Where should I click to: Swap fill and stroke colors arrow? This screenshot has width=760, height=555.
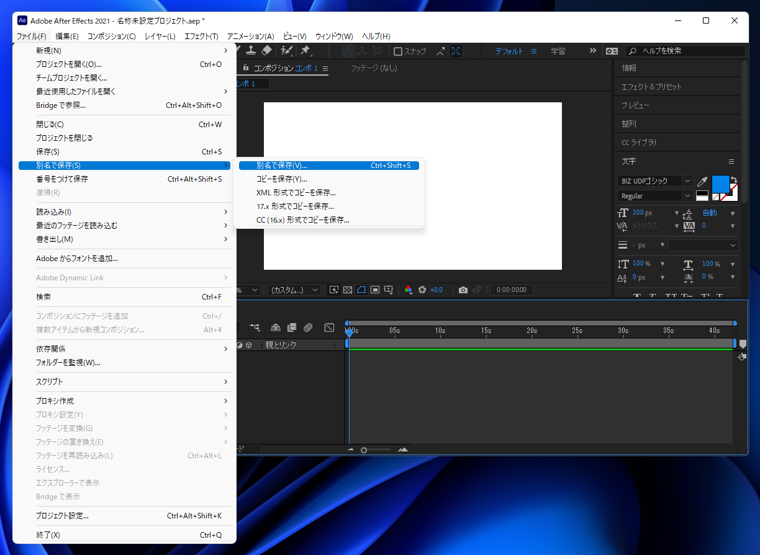pos(733,180)
